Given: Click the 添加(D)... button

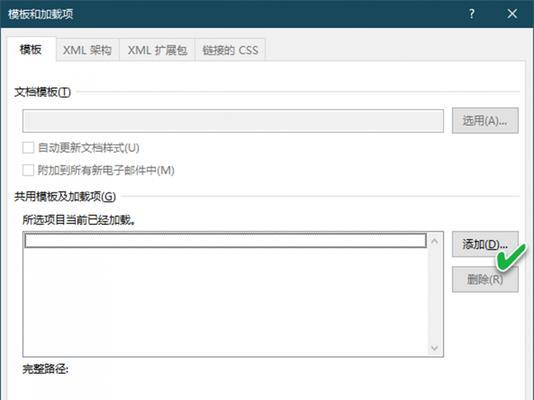Looking at the screenshot, I should (485, 244).
